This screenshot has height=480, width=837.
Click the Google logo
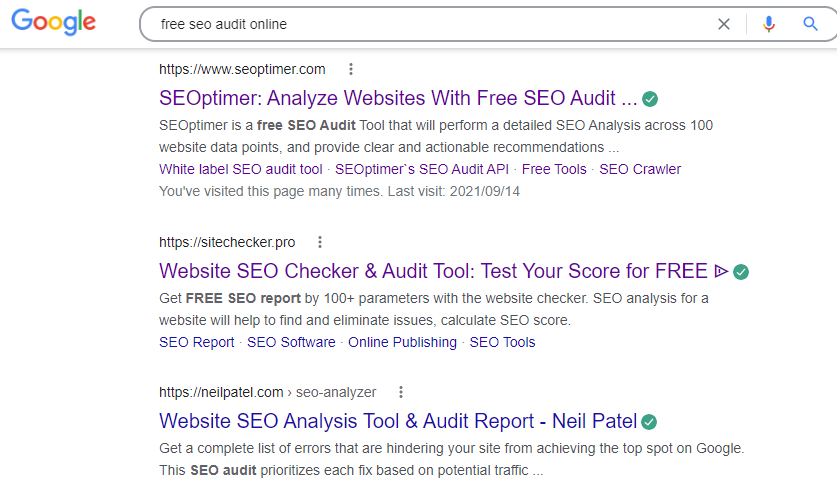tap(54, 23)
